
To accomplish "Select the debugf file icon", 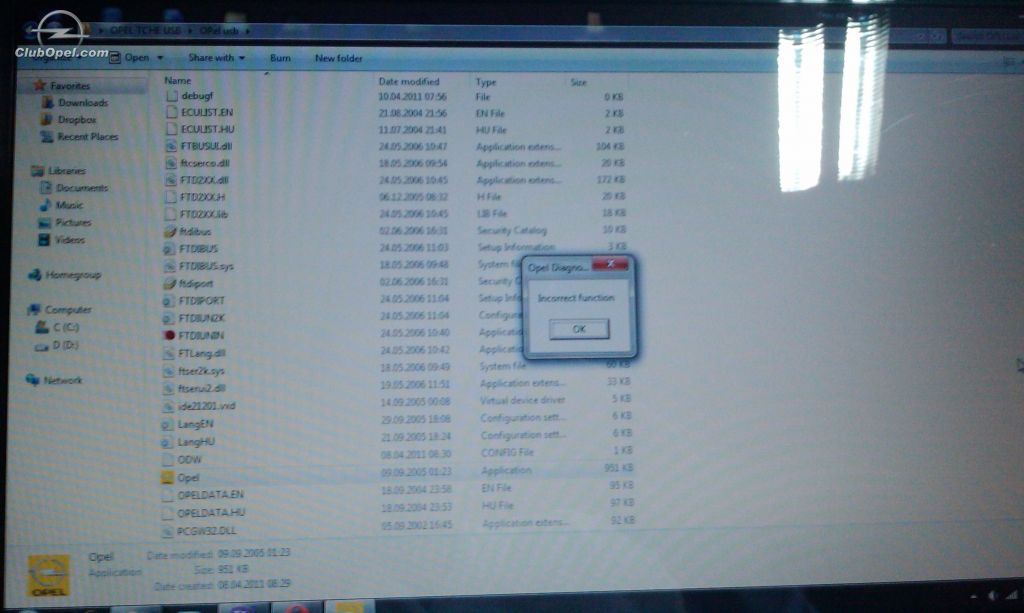I will (x=172, y=95).
